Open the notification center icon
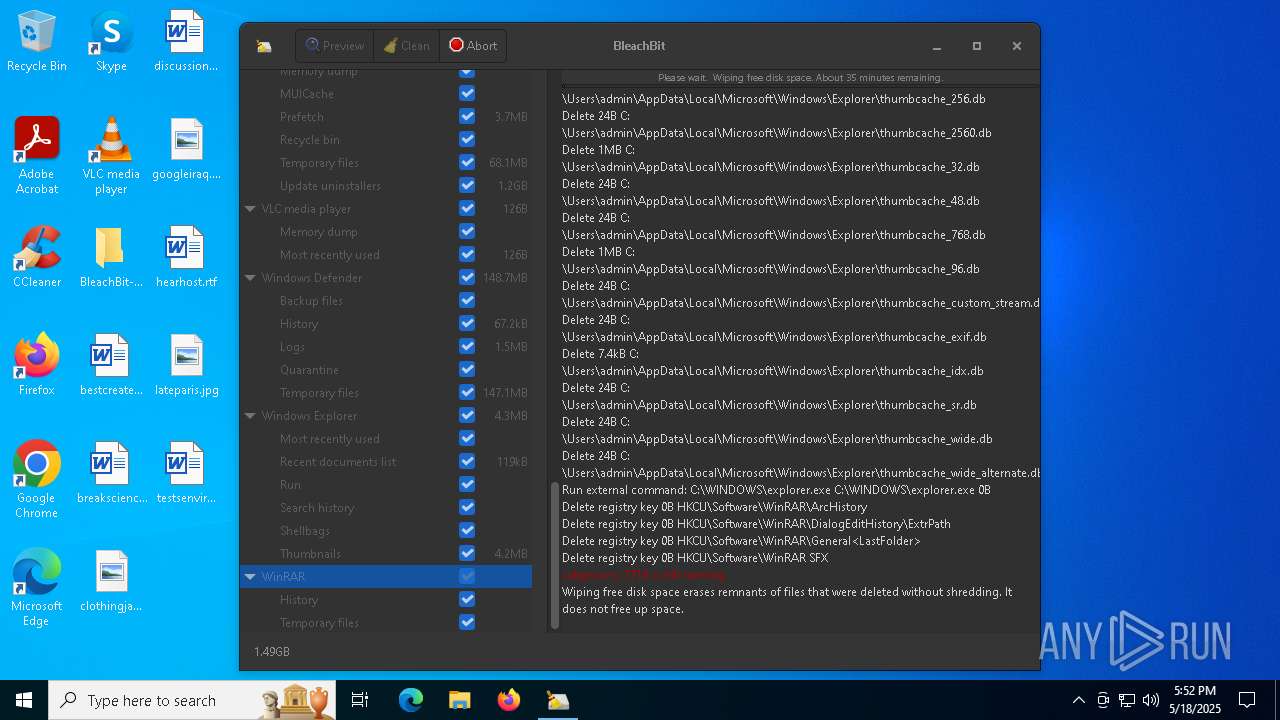 tap(1247, 700)
